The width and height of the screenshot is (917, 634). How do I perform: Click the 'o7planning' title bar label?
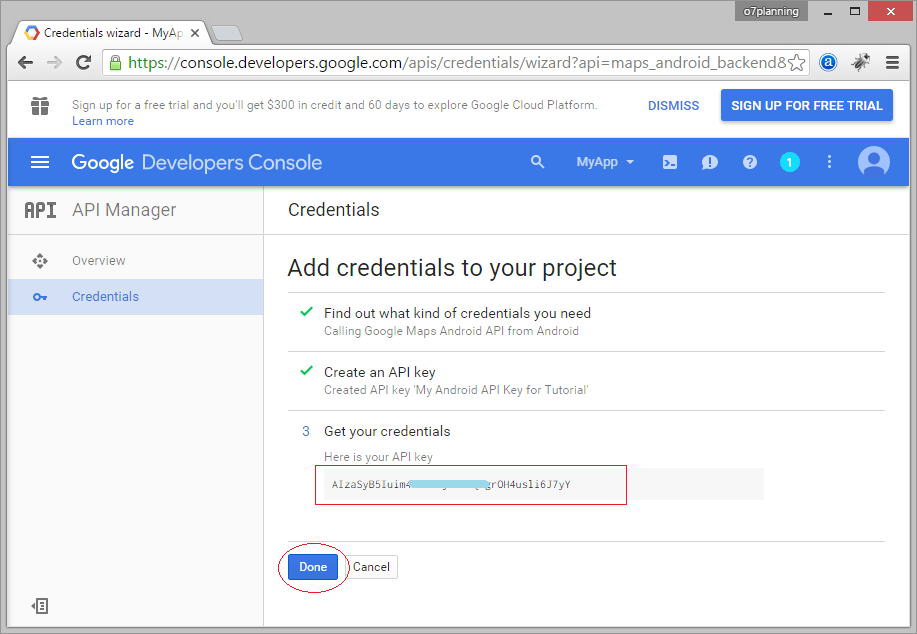tap(771, 11)
